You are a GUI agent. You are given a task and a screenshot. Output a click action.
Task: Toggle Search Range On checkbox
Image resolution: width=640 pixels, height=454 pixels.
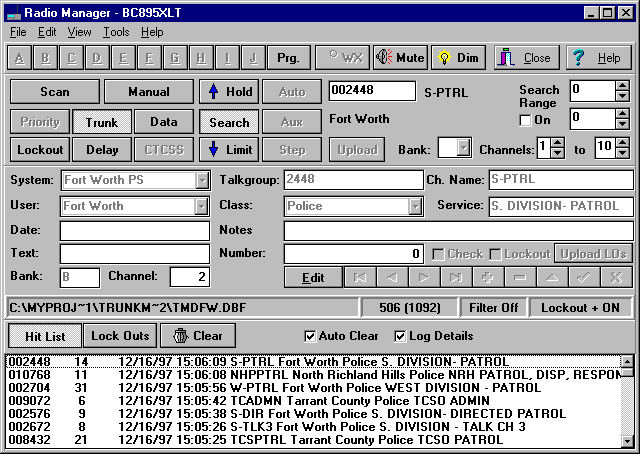(x=525, y=120)
